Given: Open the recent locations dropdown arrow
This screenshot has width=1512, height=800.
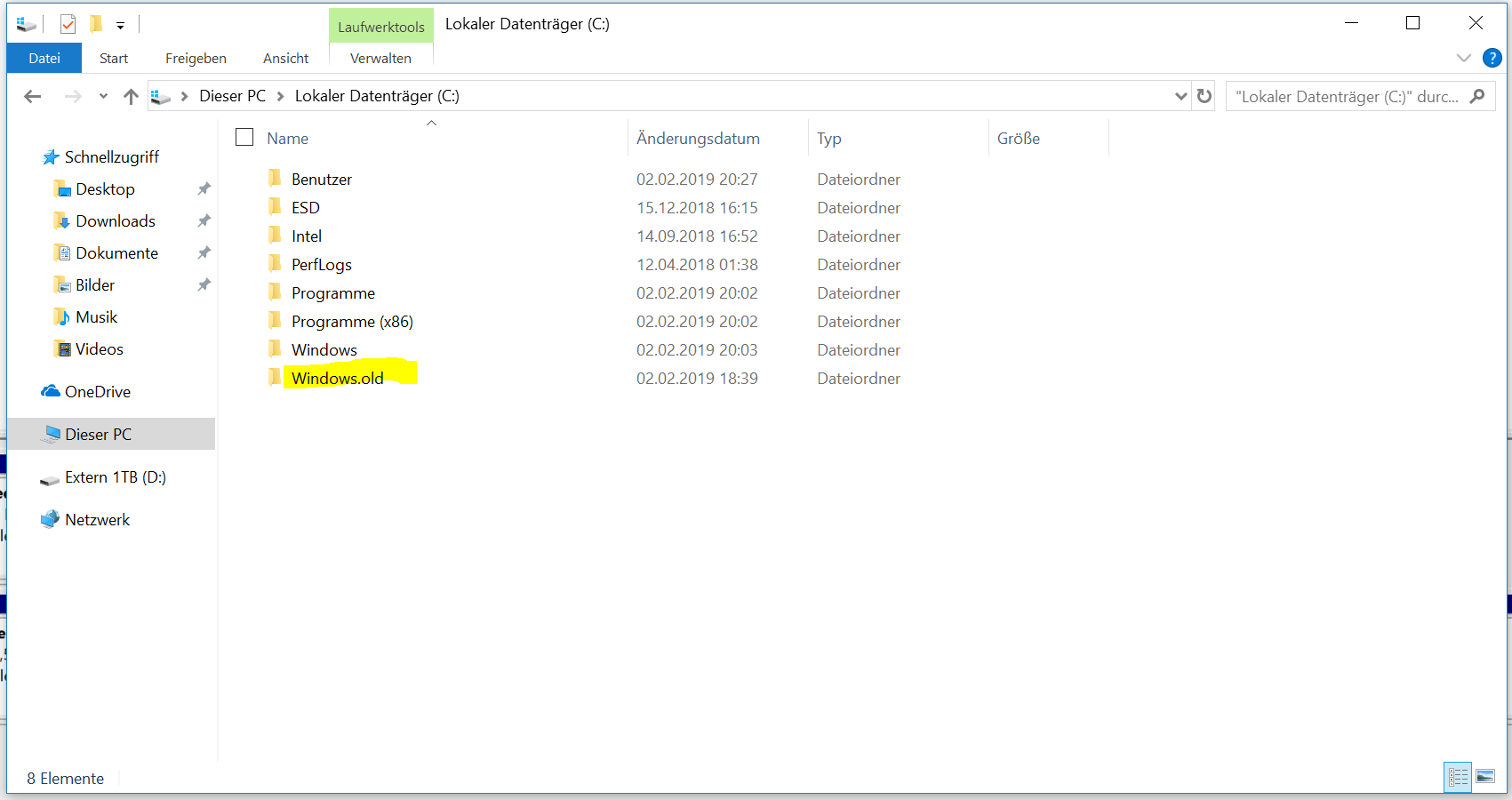Looking at the screenshot, I should click(x=103, y=96).
